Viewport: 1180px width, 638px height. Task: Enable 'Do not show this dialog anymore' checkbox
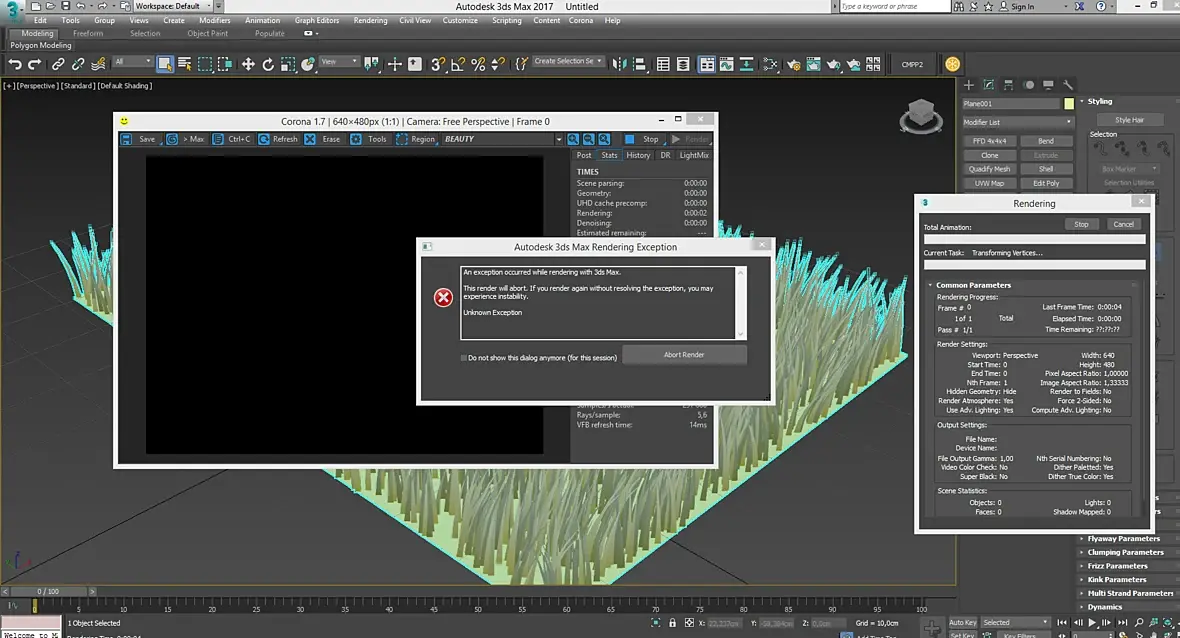click(464, 357)
